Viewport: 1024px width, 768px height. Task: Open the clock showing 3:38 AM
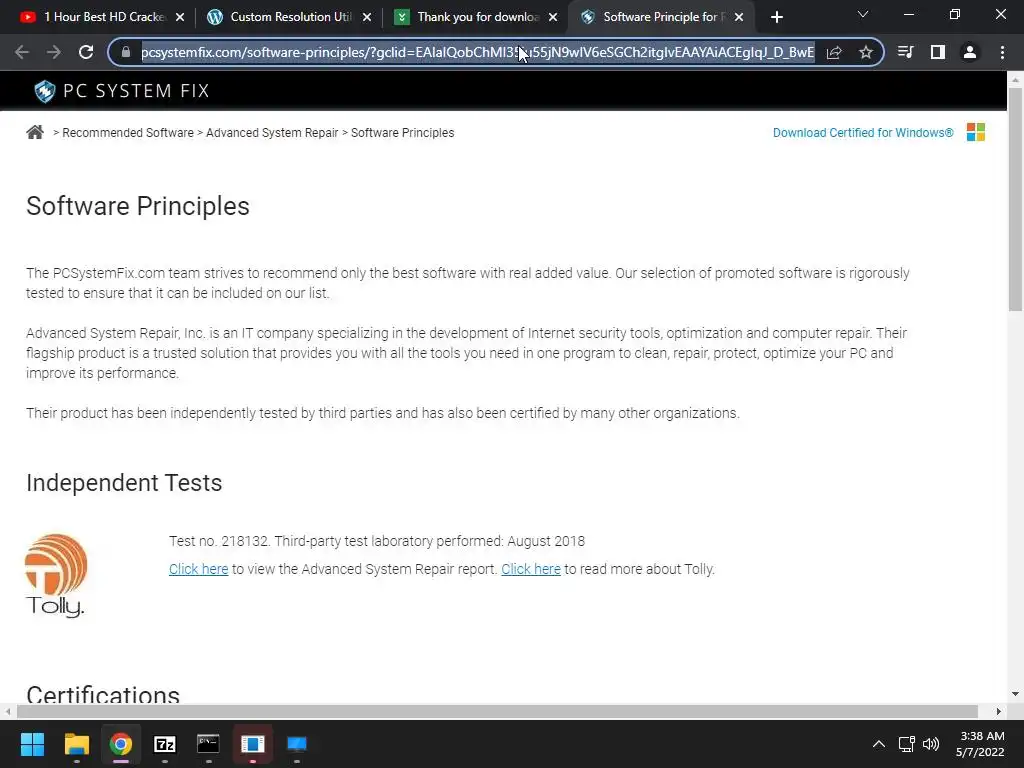coord(980,744)
